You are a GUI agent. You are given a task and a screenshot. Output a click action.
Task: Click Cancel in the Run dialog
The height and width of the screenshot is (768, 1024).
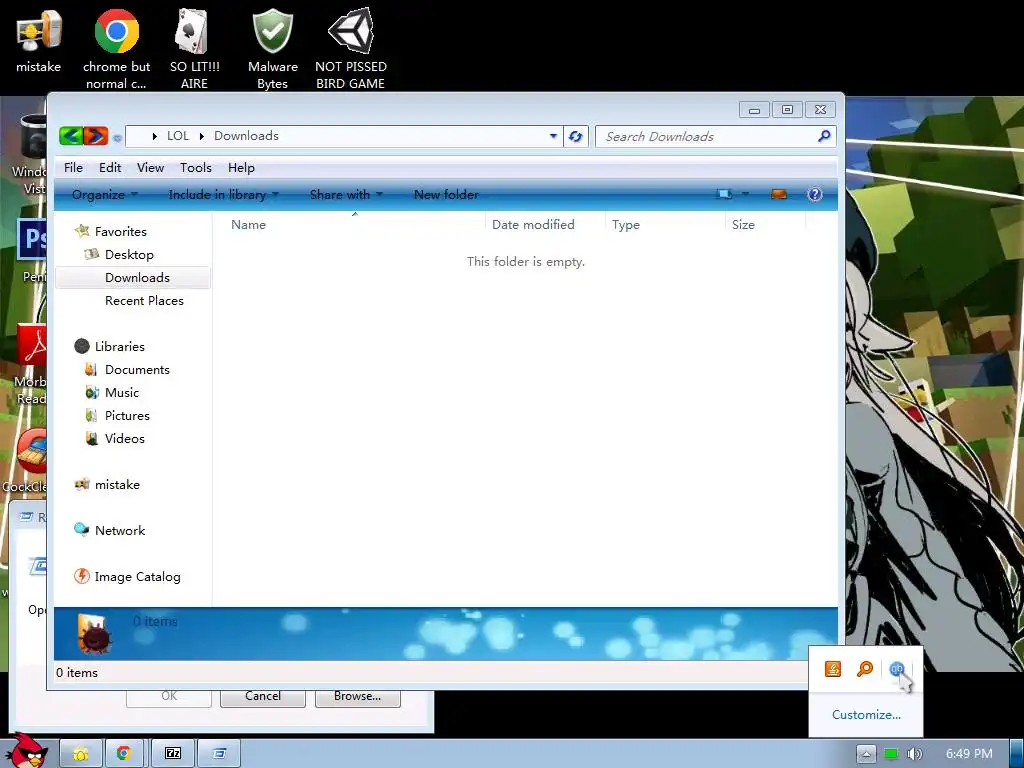tap(263, 697)
